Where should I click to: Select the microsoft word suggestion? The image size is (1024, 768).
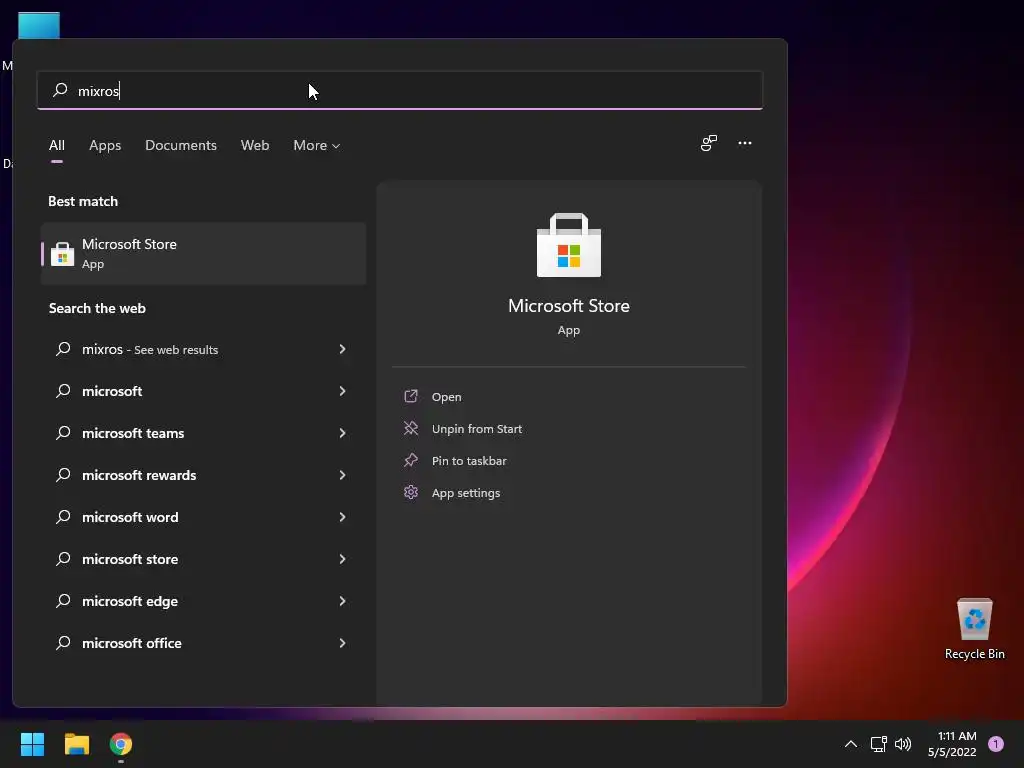203,517
